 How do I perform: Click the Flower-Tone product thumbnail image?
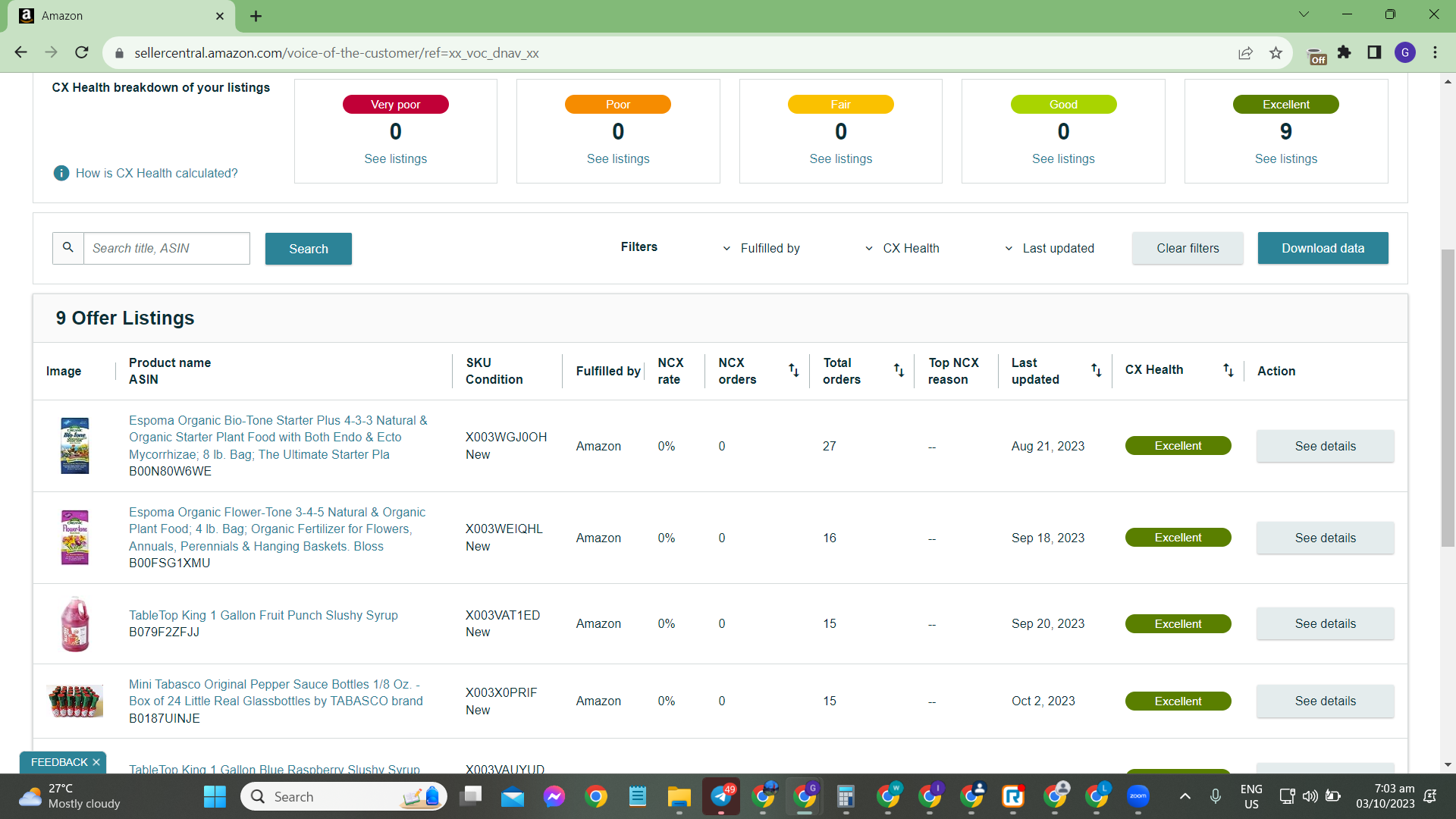tap(74, 538)
